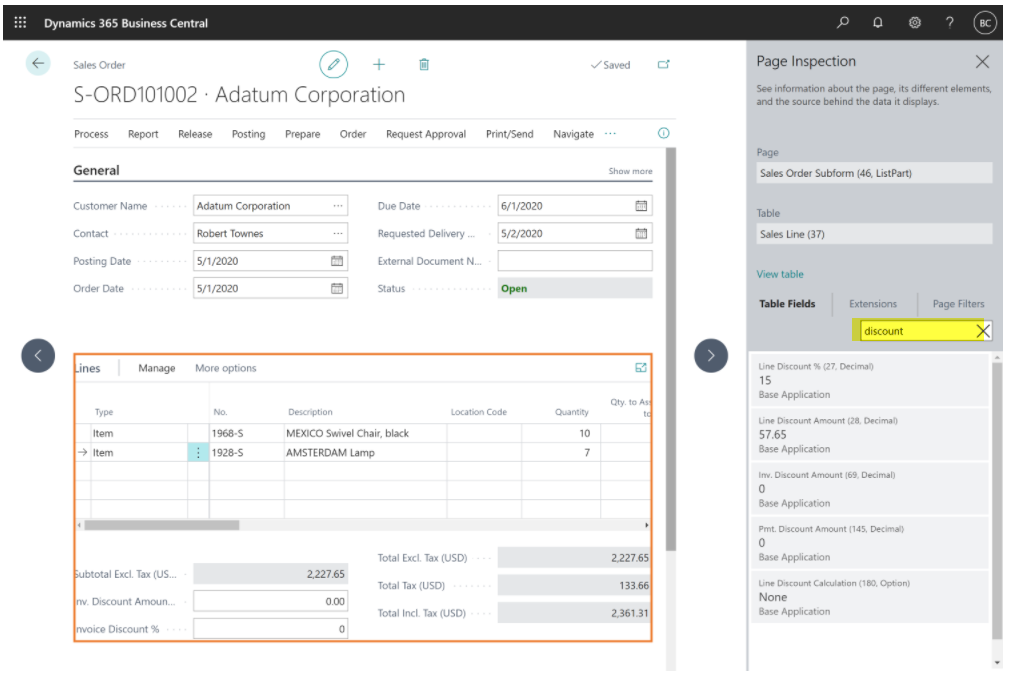The image size is (1022, 673).
Task: Click Show more in General section
Action: pos(630,171)
